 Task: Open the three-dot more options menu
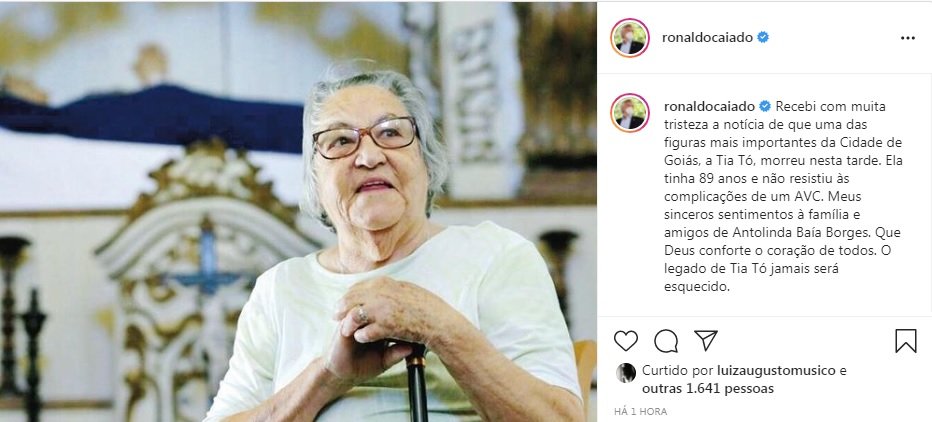pyautogui.click(x=908, y=38)
